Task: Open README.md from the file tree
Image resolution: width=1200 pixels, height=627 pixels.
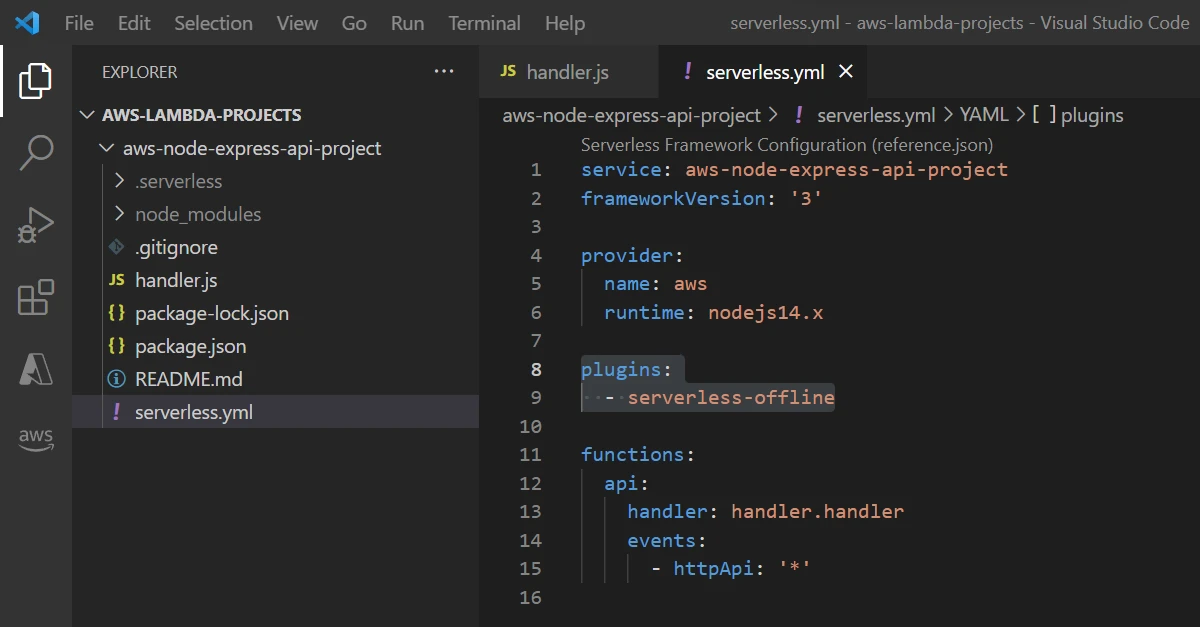Action: coord(188,379)
